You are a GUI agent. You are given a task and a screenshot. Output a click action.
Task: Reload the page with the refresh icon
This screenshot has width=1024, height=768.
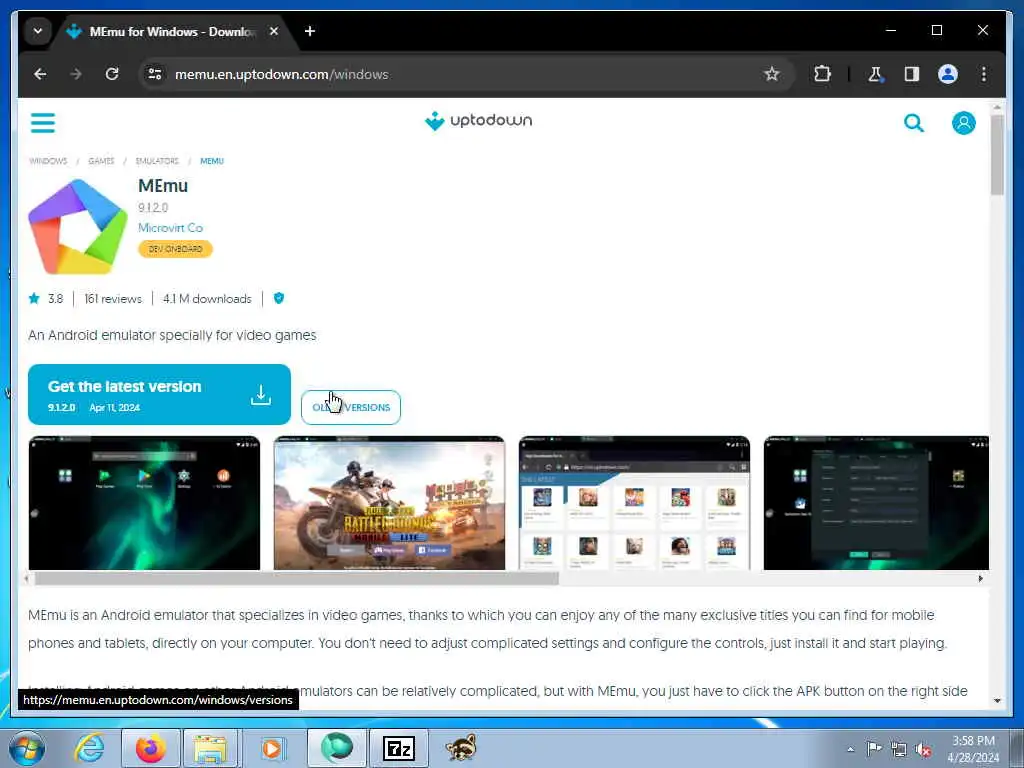point(112,74)
